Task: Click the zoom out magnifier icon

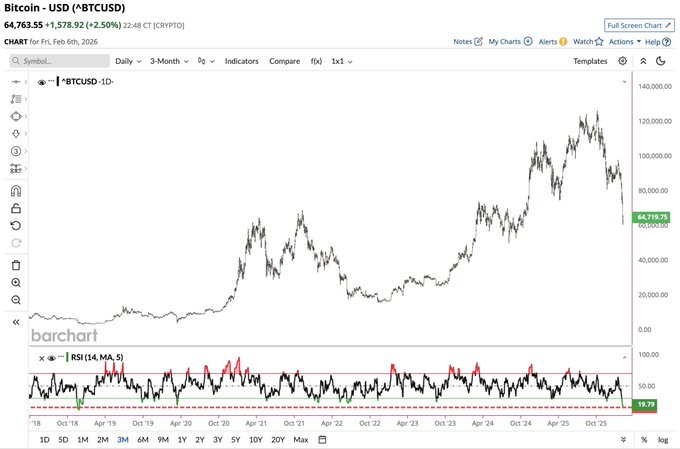Action: [x=15, y=300]
